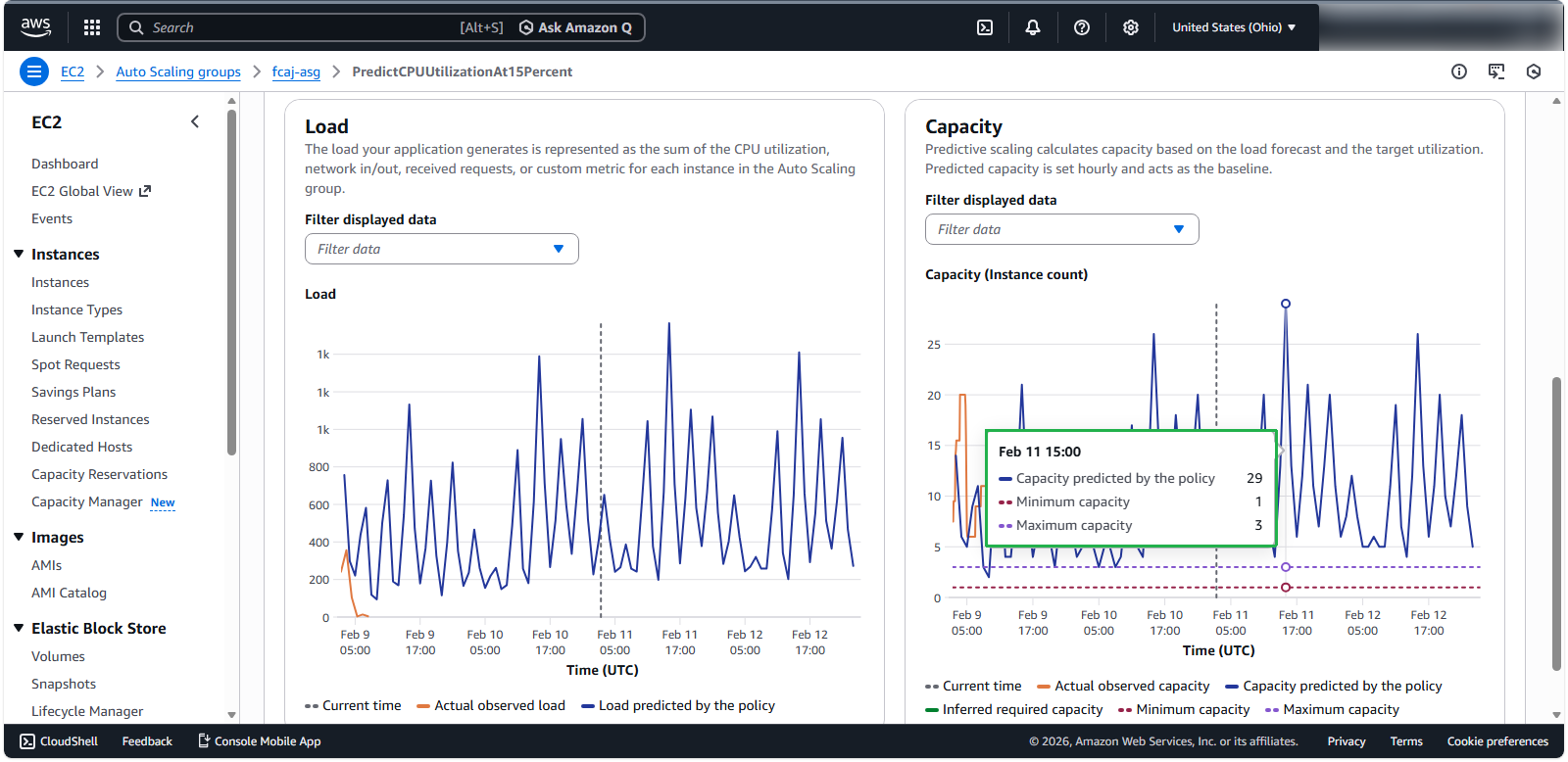Collapse the EC2 side navigation chevron
Screen dimensions: 1568x762
[195, 121]
